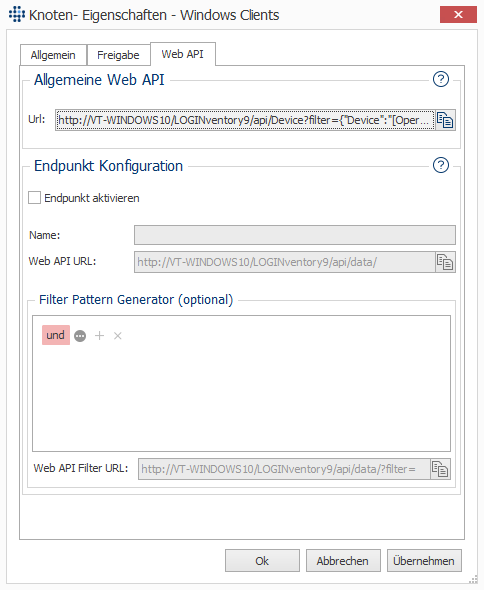
Task: Switch to the Allgemein tab
Action: point(53,55)
